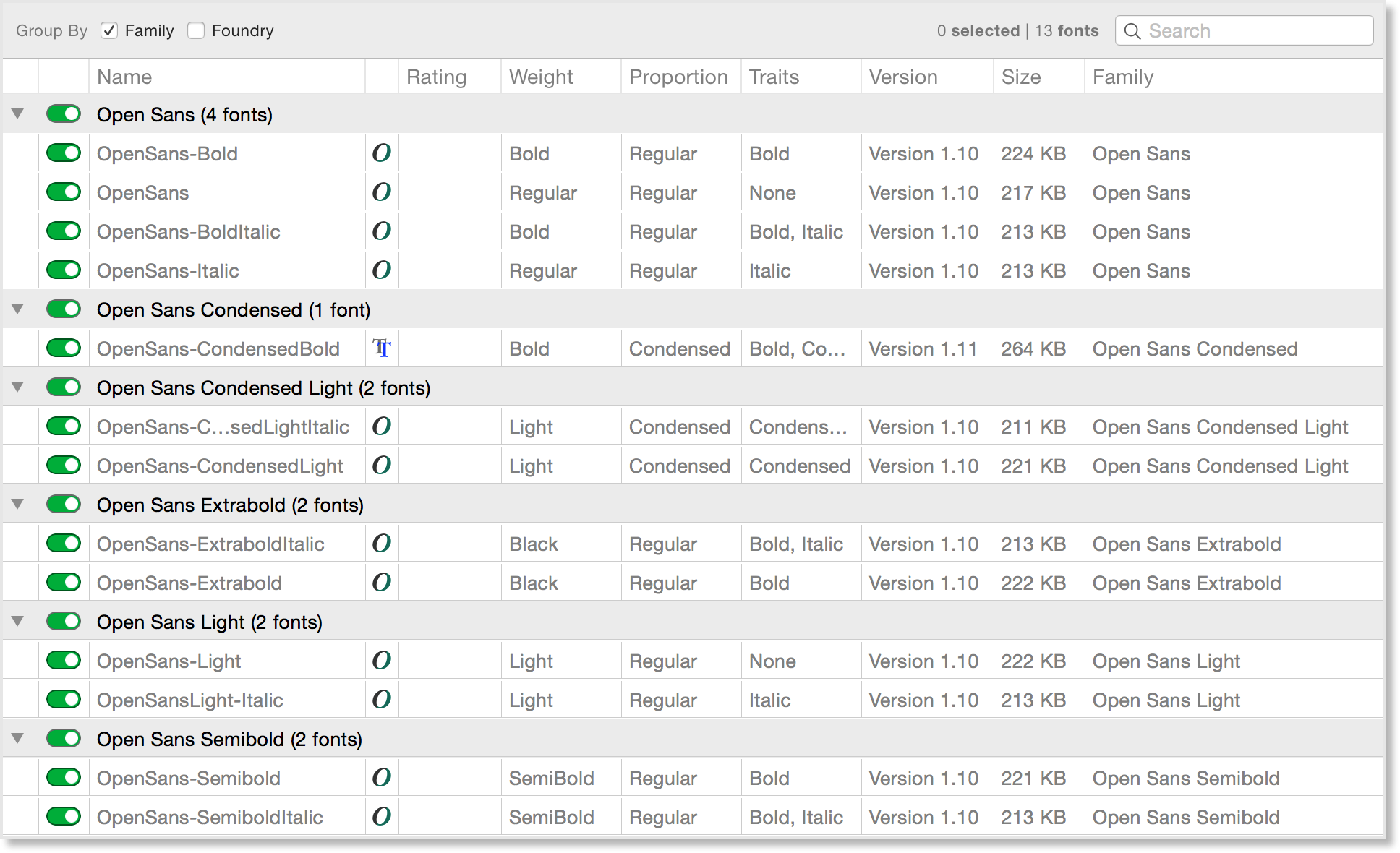Toggle the Family group-by checkbox

click(x=109, y=30)
